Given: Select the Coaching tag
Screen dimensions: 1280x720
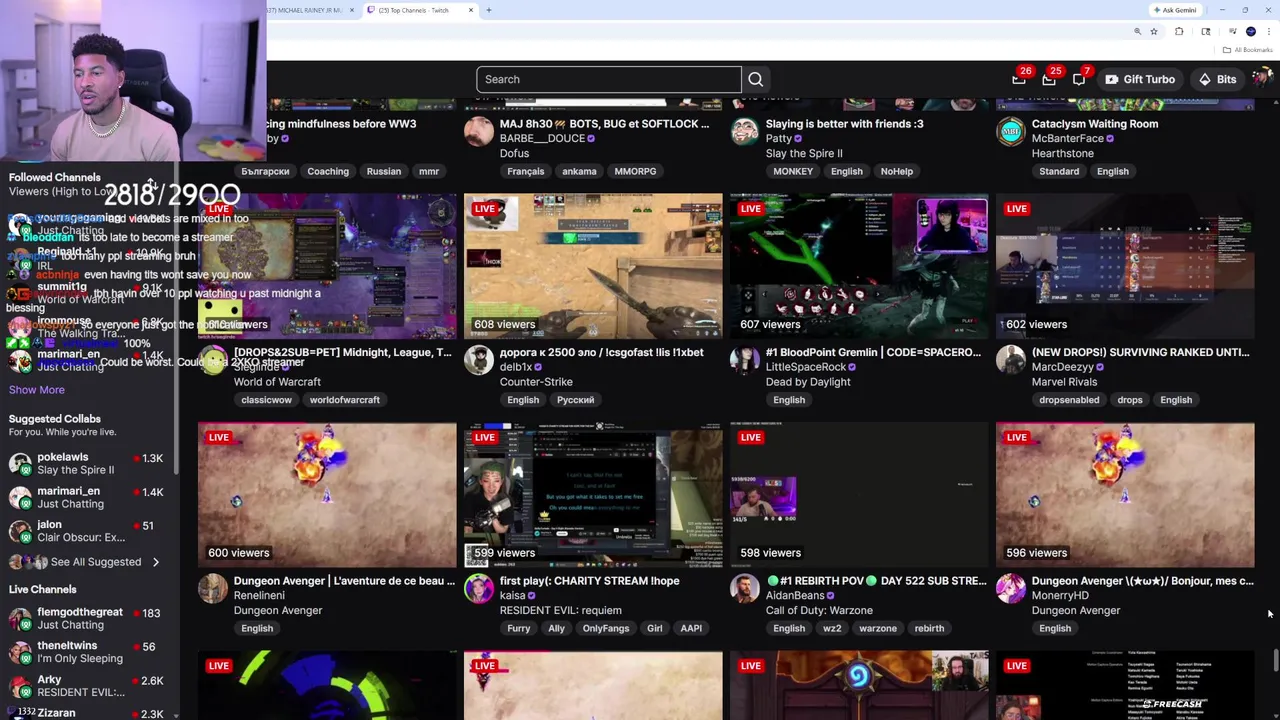Looking at the screenshot, I should (x=328, y=171).
